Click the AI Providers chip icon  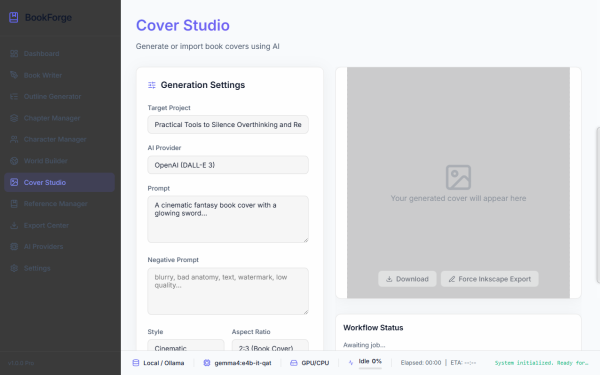14,246
